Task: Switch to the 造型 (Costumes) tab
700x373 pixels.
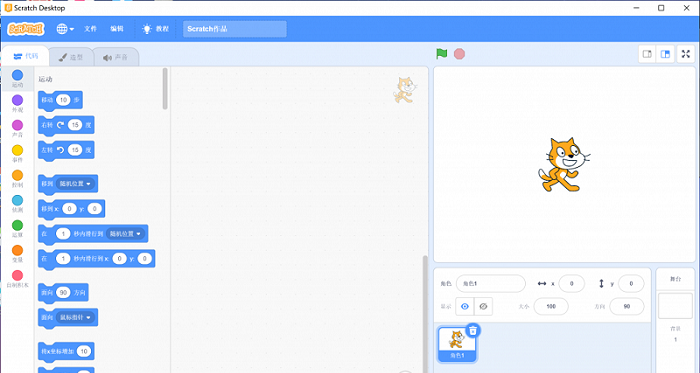Action: pos(71,57)
